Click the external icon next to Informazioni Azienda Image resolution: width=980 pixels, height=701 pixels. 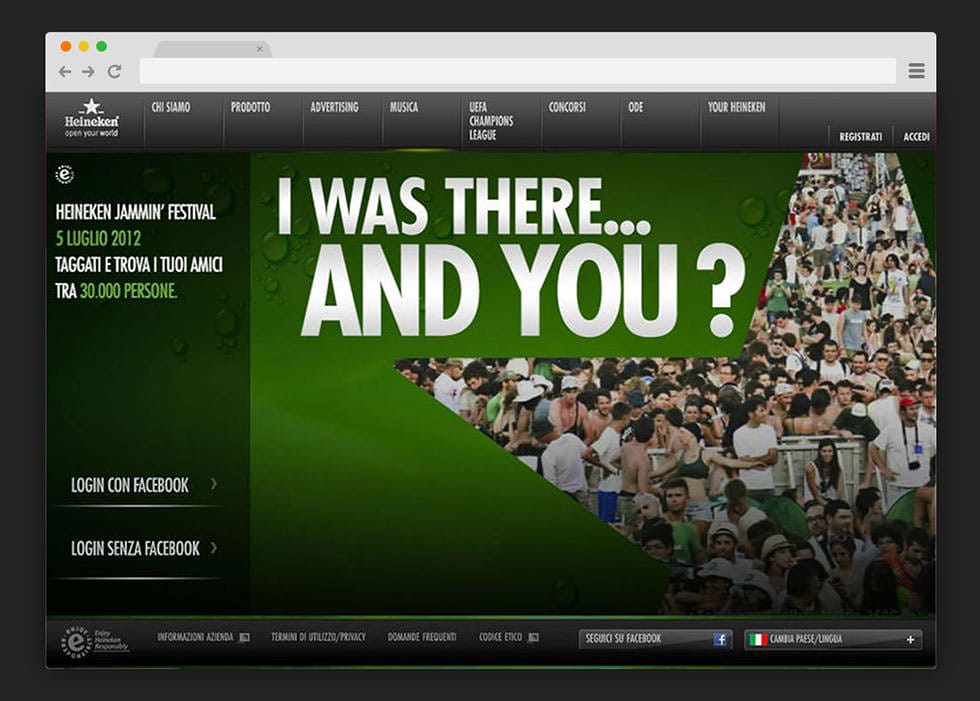pyautogui.click(x=244, y=637)
